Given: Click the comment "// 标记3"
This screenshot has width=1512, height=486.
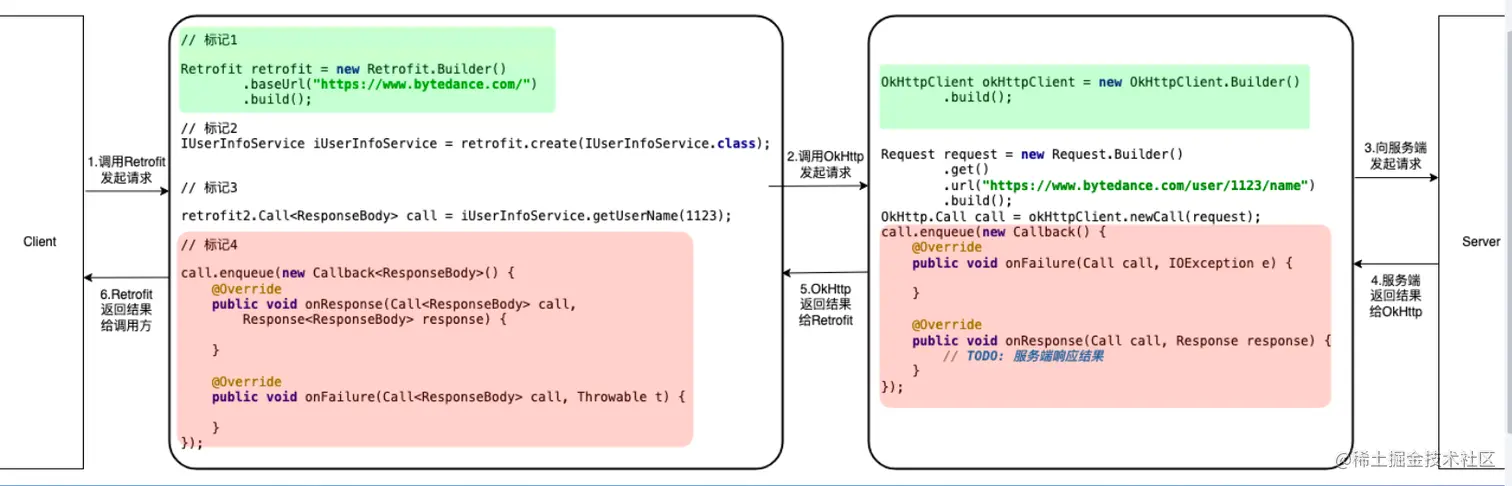Looking at the screenshot, I should tap(209, 187).
